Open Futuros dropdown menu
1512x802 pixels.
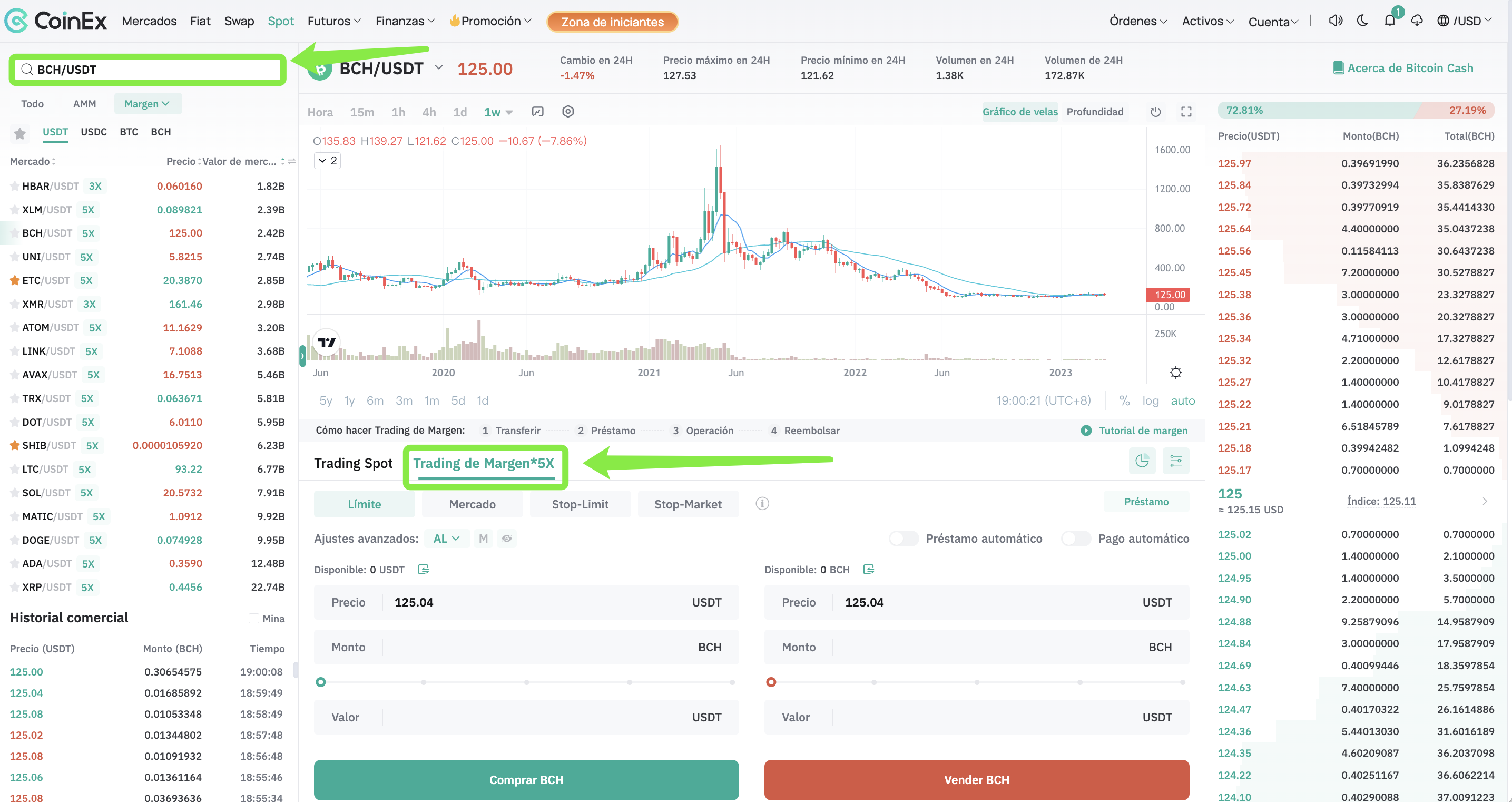[334, 21]
